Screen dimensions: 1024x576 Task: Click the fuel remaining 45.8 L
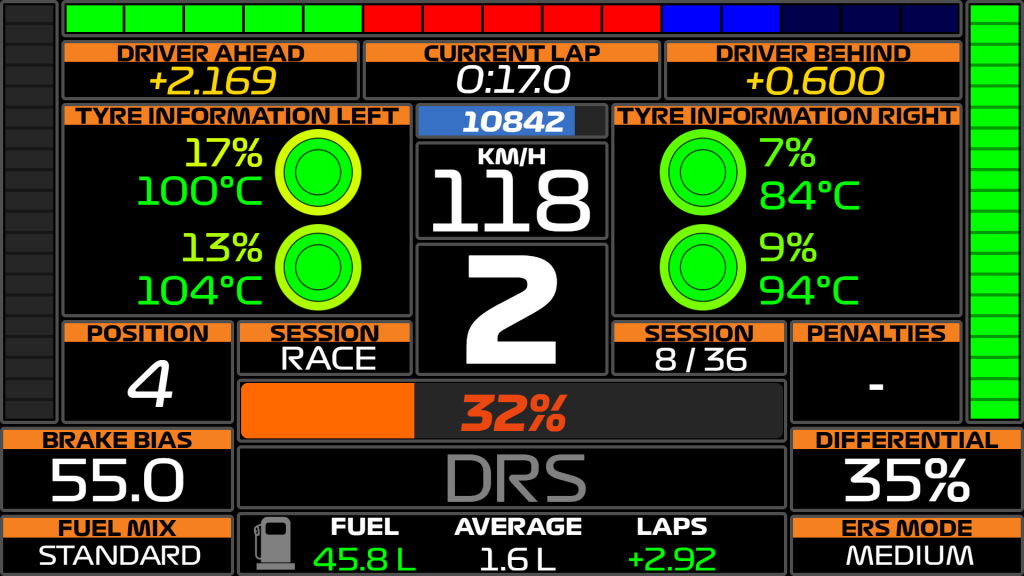[x=364, y=559]
